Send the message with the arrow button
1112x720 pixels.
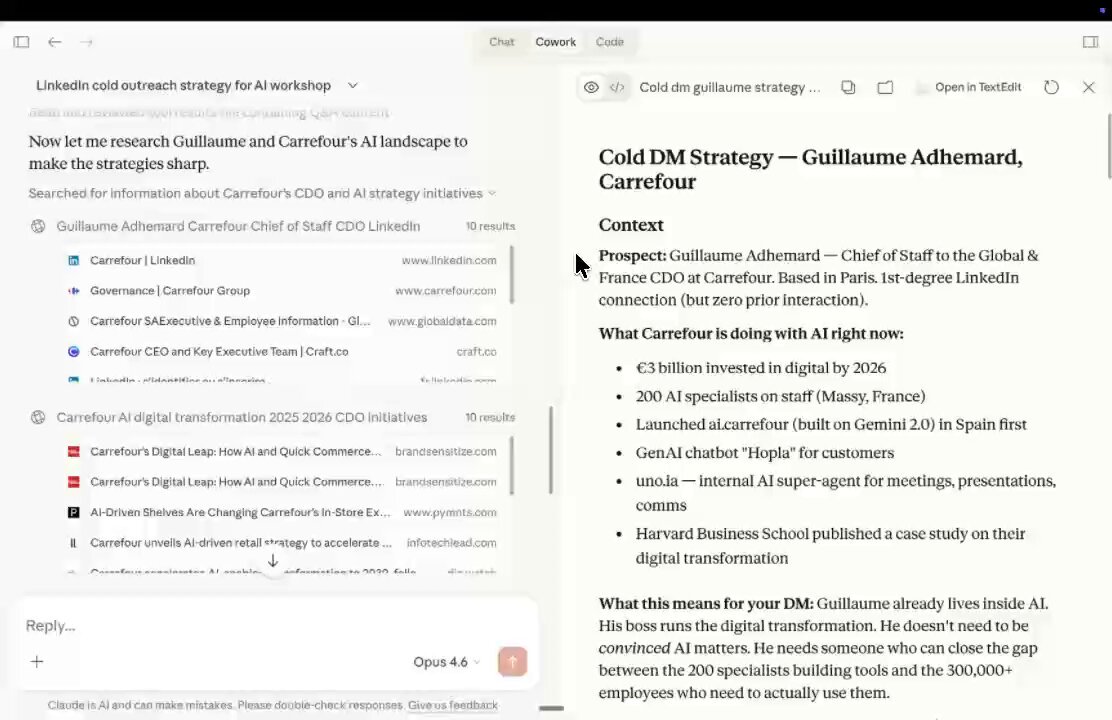tap(512, 662)
